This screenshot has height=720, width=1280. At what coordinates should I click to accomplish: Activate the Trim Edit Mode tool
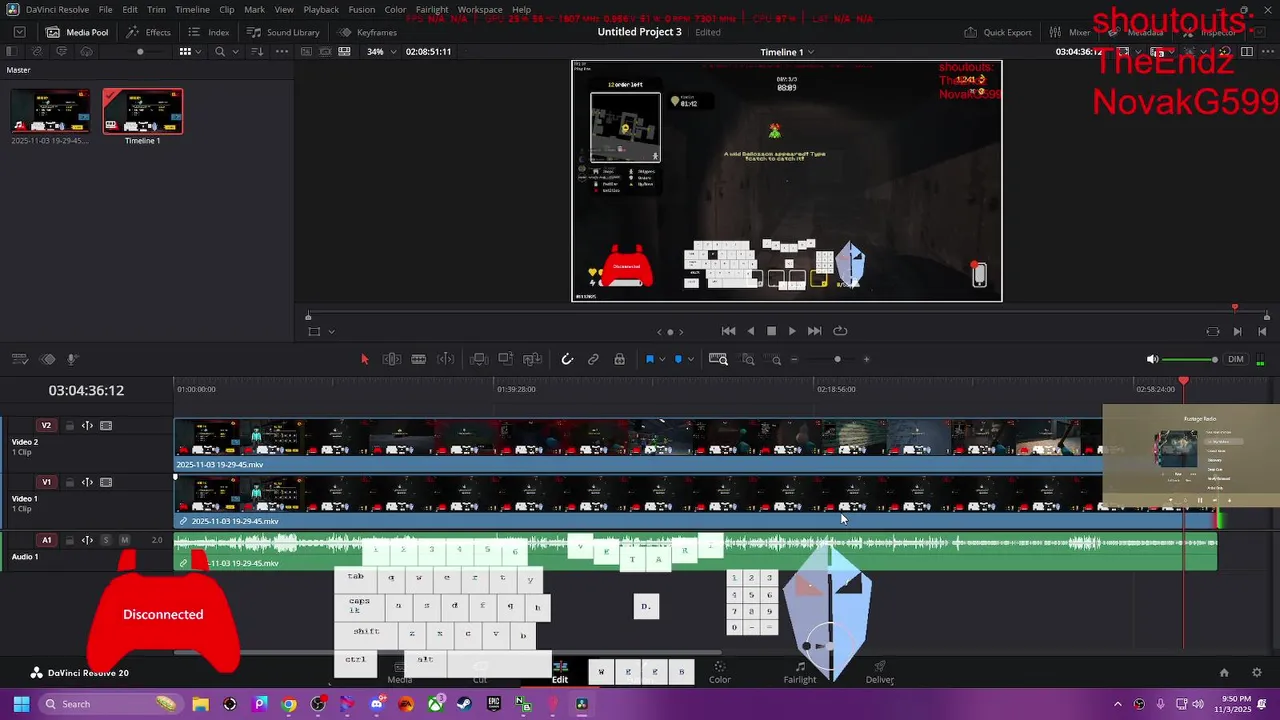[392, 359]
